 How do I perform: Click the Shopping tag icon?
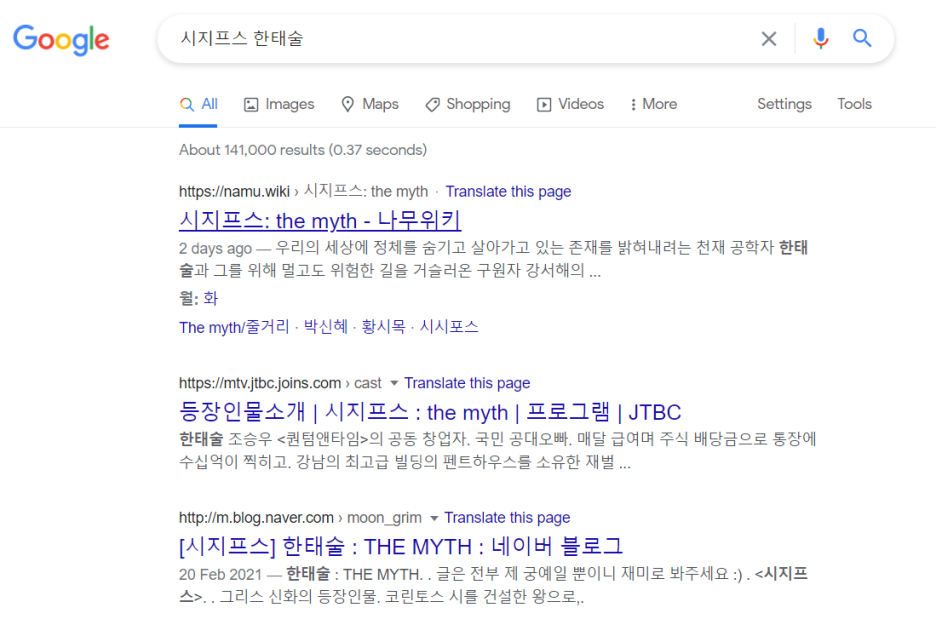432,105
